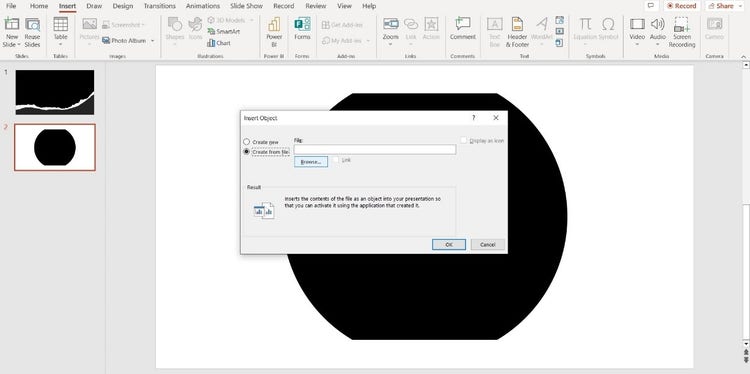This screenshot has height=374, width=750.
Task: Insert a SmartArt graphic
Action: (x=224, y=32)
